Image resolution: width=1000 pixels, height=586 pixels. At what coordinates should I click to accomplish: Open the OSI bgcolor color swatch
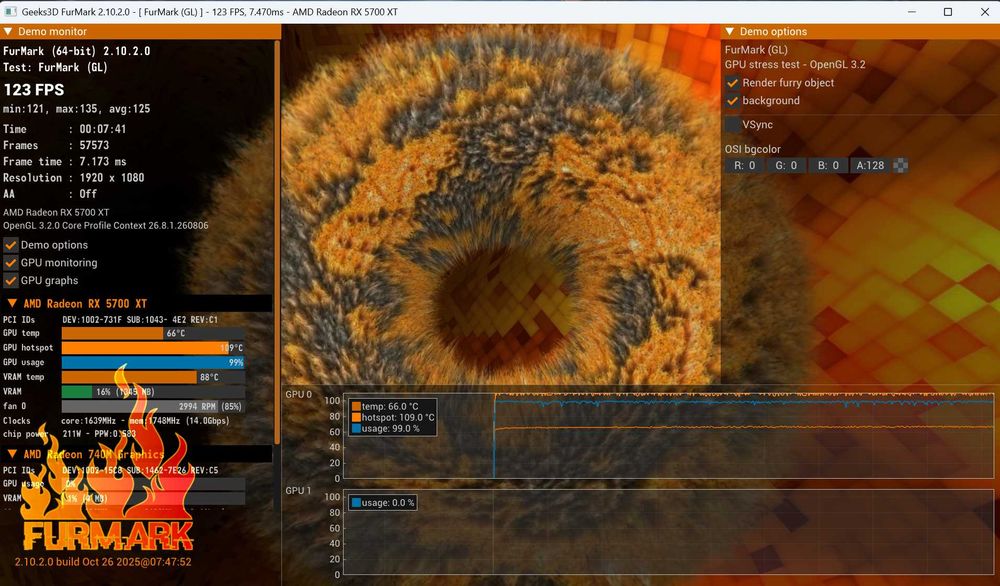pyautogui.click(x=900, y=166)
